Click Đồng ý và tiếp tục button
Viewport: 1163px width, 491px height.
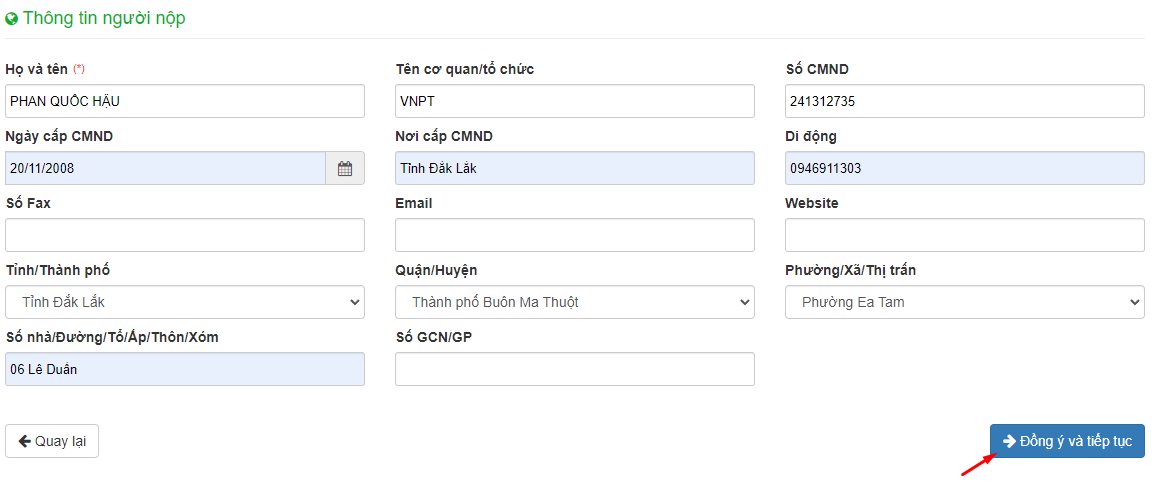(1067, 441)
